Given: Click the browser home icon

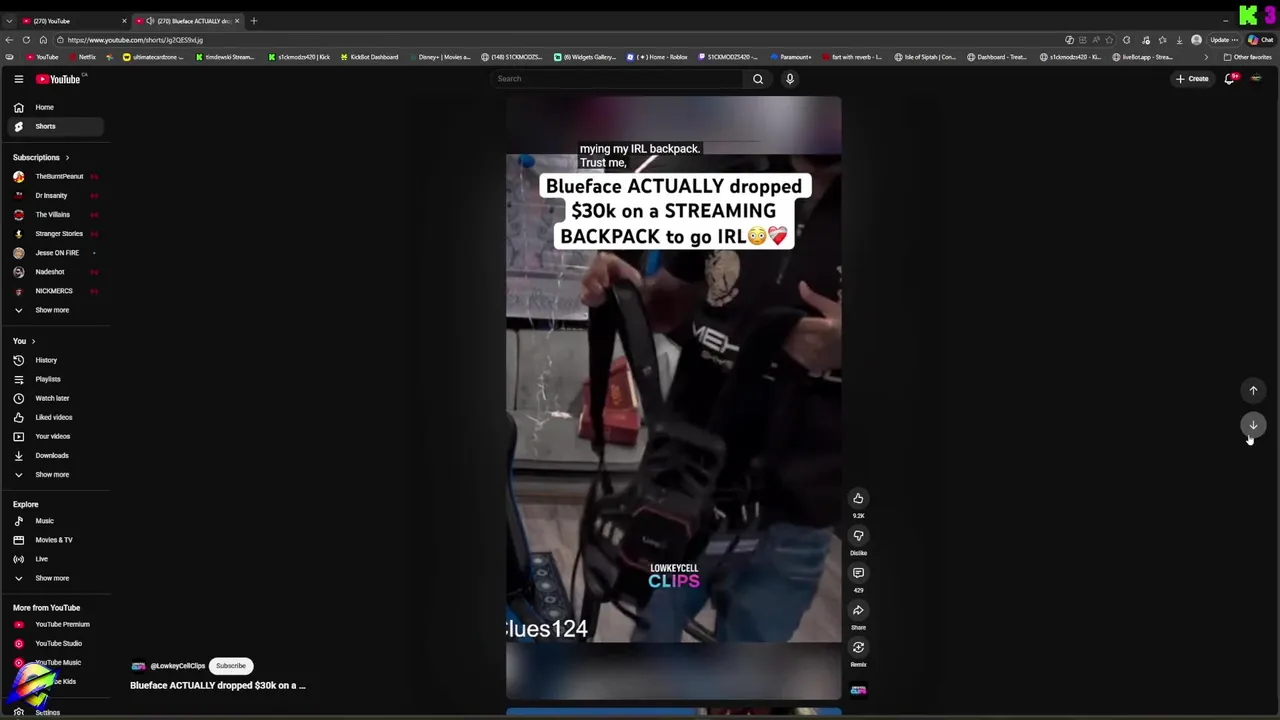Looking at the screenshot, I should point(43,40).
